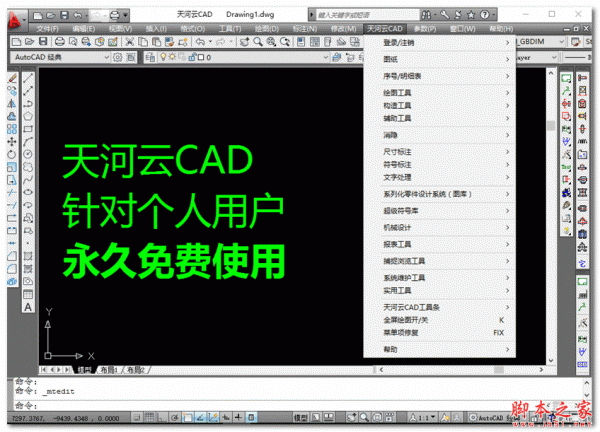This screenshot has width=600, height=432.
Task: Click the Zoom realtime magnifier icon
Action: point(258,42)
